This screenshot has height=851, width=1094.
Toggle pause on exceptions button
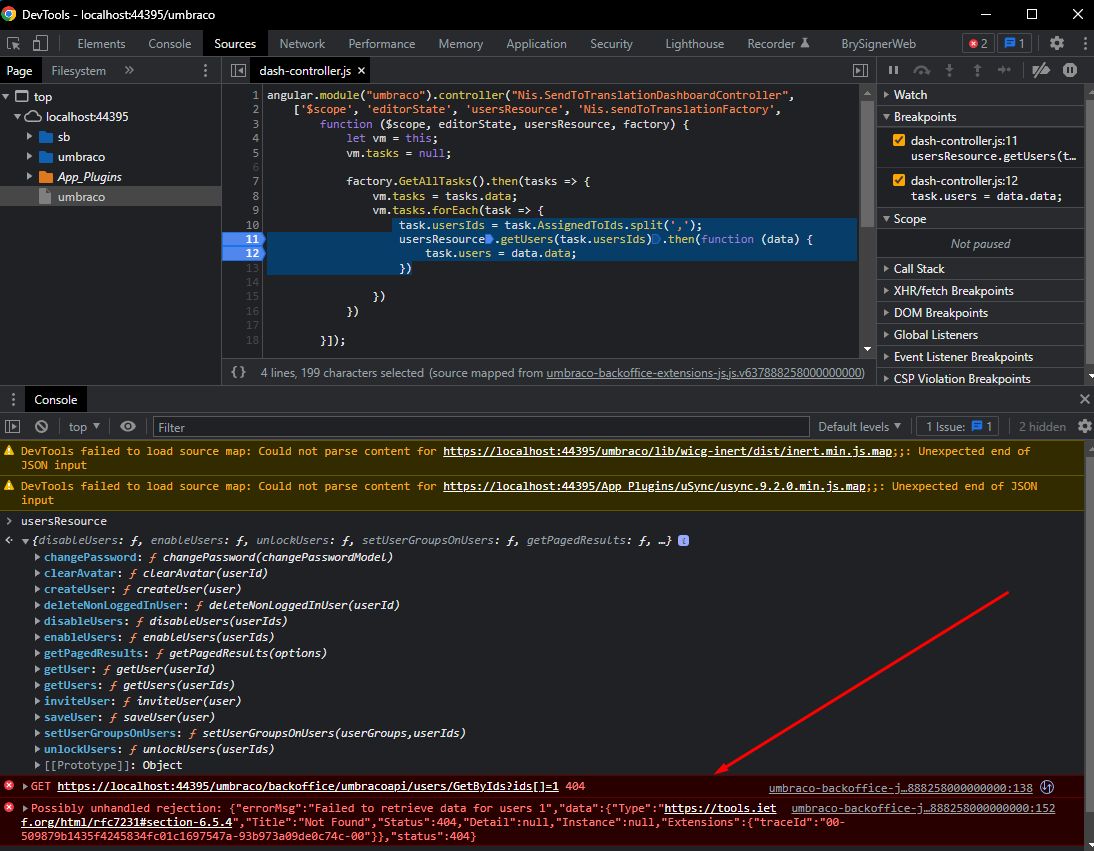(x=1070, y=70)
